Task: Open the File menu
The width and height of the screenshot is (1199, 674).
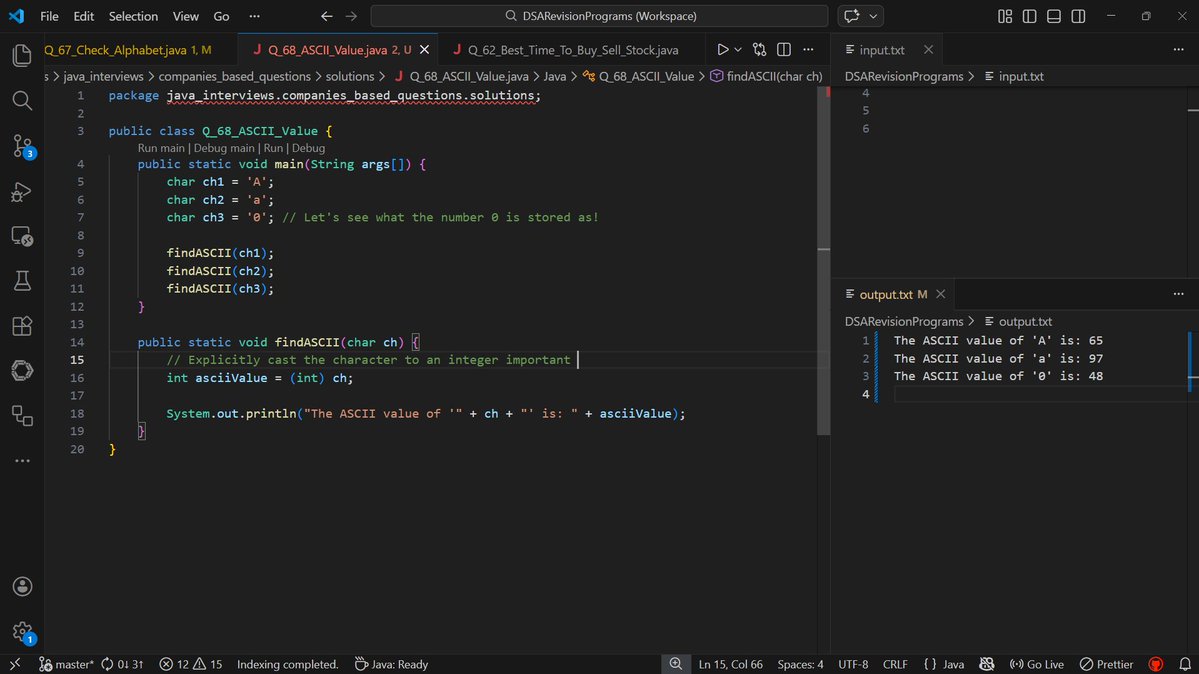Action: [x=49, y=16]
